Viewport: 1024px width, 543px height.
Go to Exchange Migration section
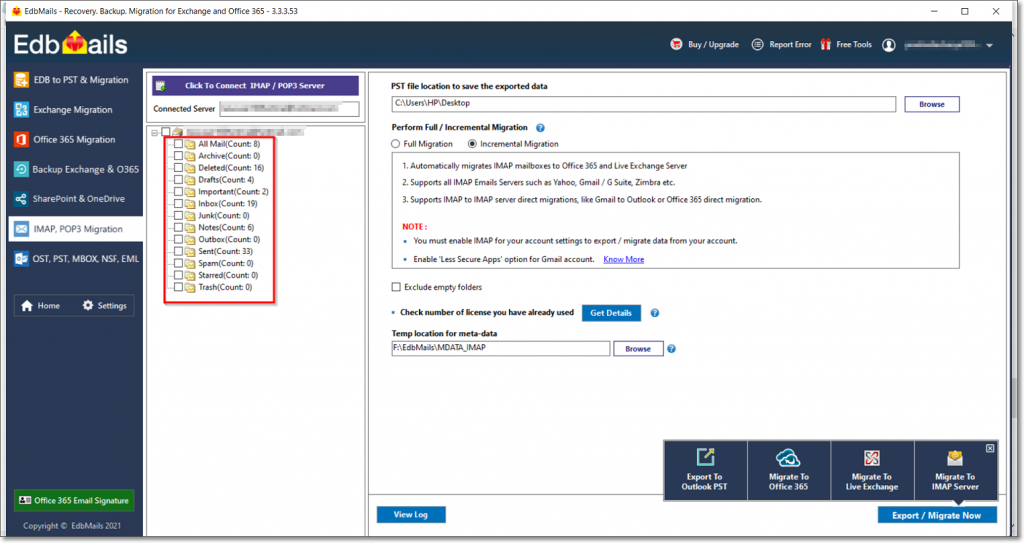click(73, 110)
